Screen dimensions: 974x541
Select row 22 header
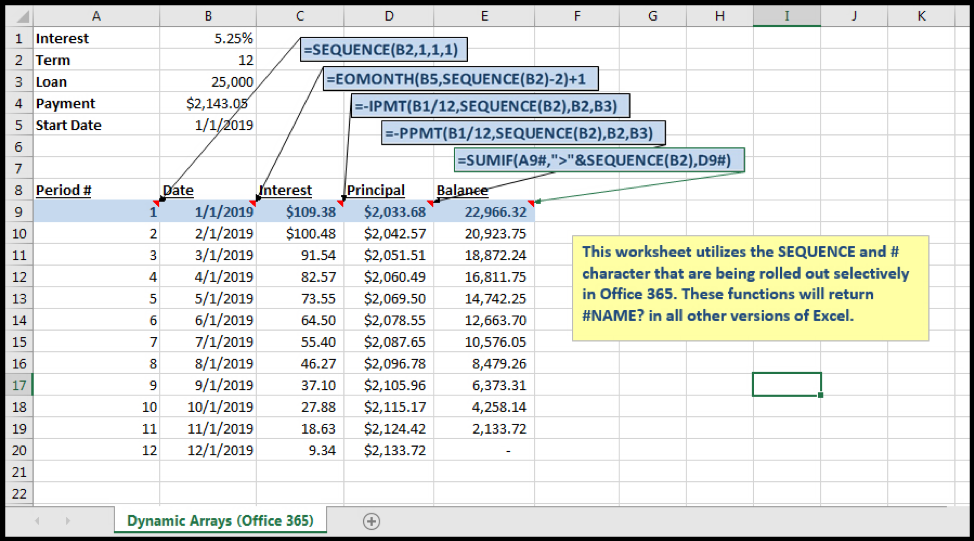pyautogui.click(x=19, y=493)
